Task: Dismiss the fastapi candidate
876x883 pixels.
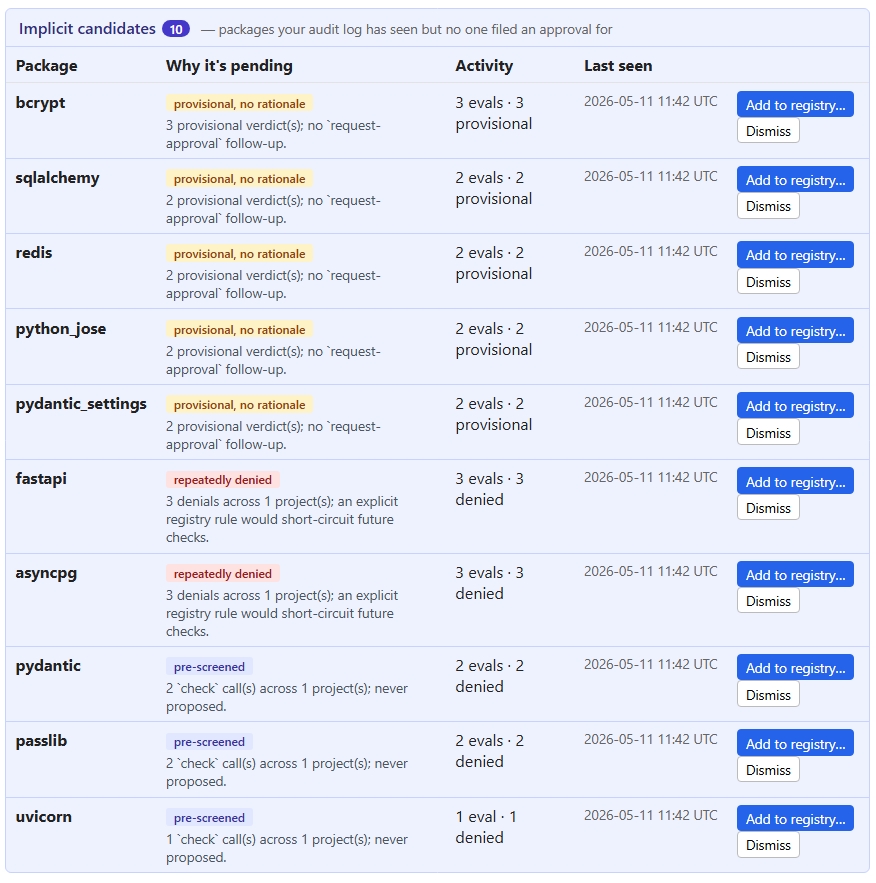Action: pos(768,507)
